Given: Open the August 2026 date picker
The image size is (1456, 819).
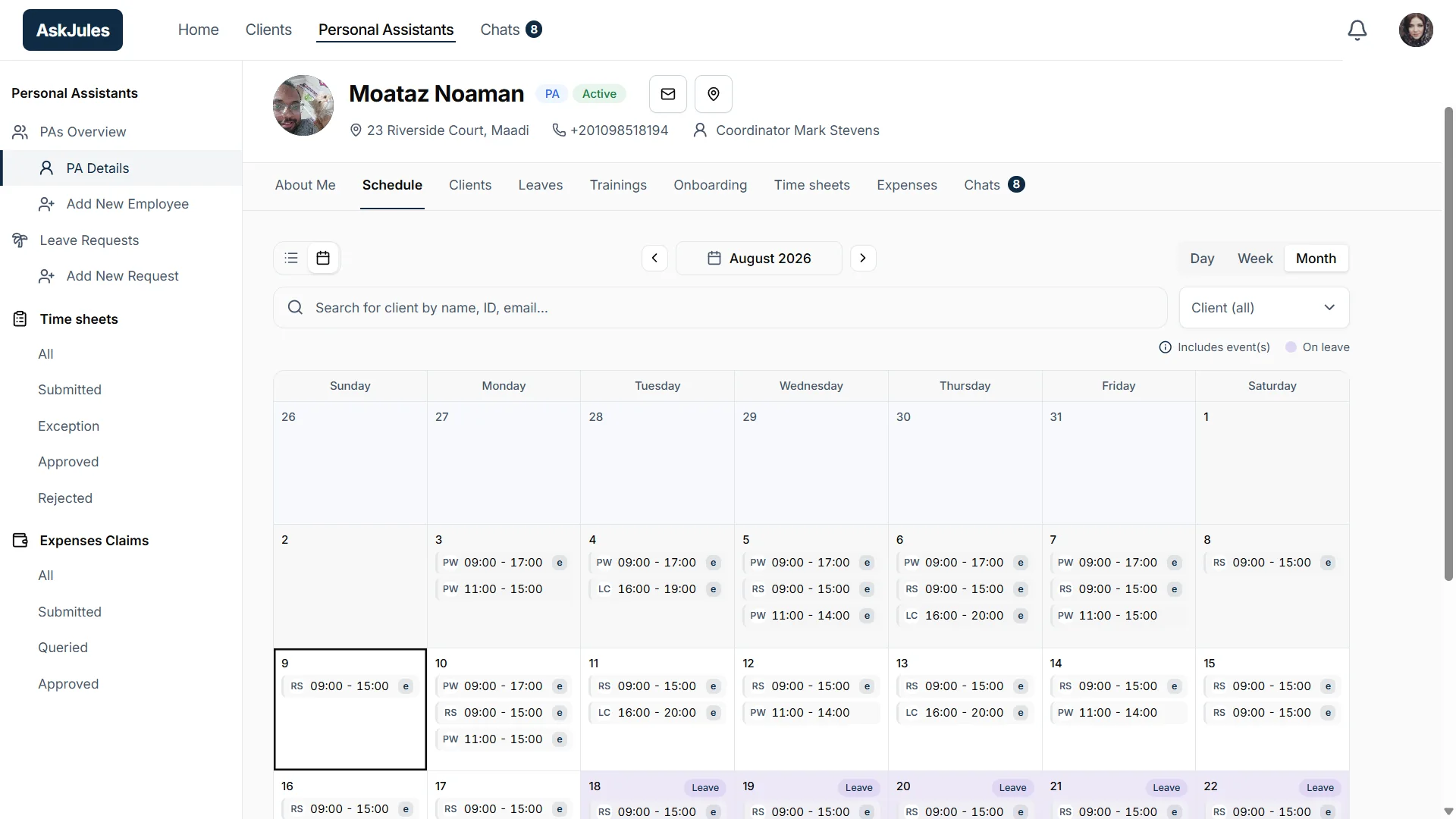Looking at the screenshot, I should (x=759, y=258).
